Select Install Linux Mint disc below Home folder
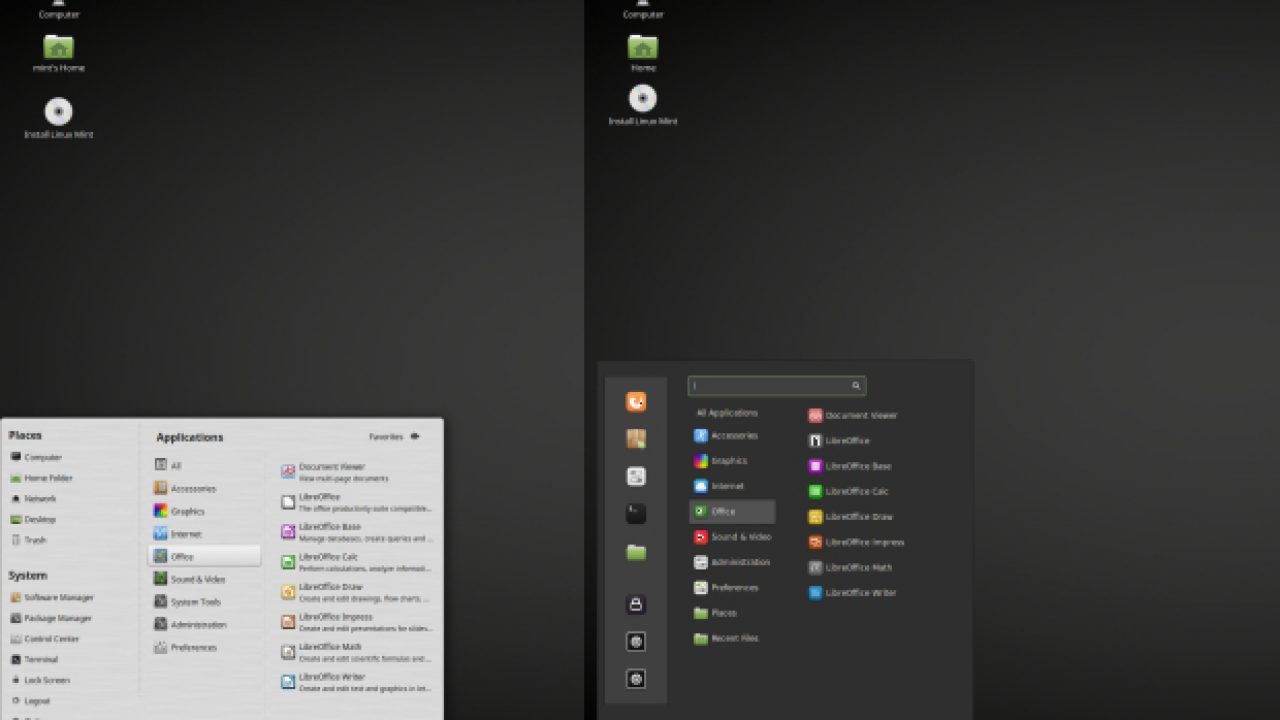Image resolution: width=1280 pixels, height=720 pixels. pos(643,105)
